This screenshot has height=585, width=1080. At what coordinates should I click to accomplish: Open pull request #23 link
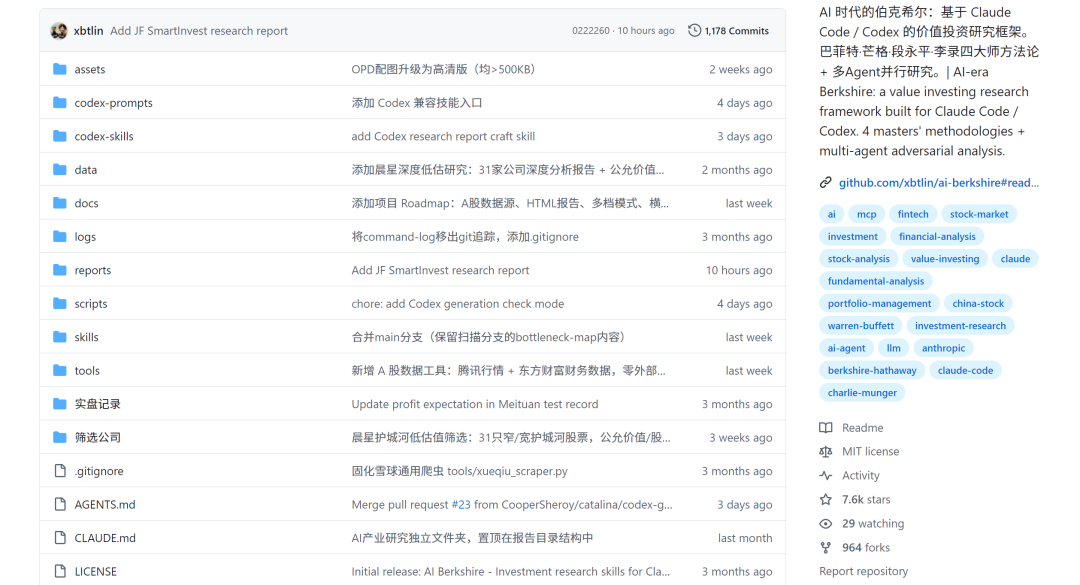click(461, 504)
